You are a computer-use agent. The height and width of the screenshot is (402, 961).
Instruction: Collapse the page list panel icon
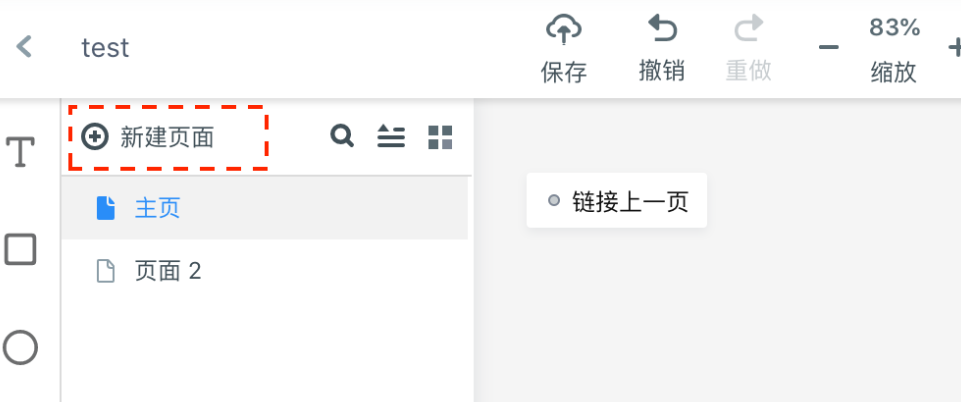click(x=390, y=136)
